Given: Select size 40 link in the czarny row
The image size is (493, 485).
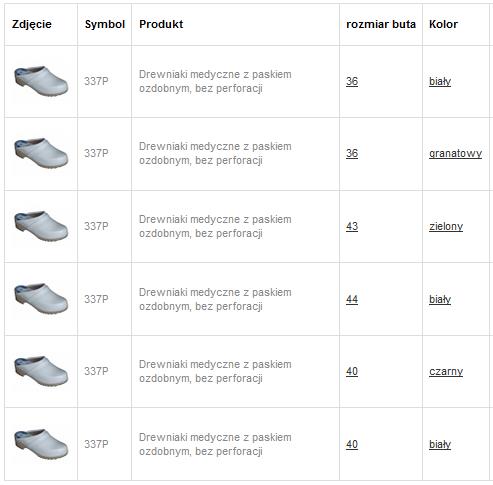Looking at the screenshot, I should coord(352,371).
